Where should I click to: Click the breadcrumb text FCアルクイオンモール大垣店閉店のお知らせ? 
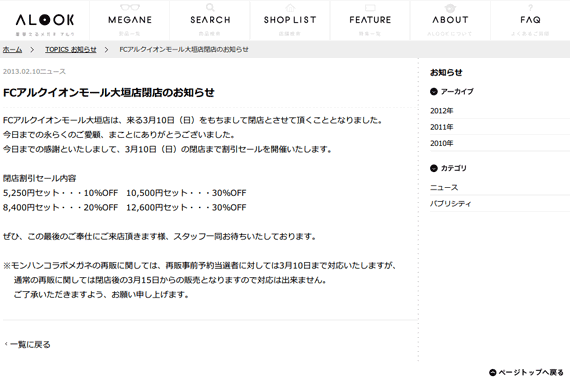tap(184, 49)
